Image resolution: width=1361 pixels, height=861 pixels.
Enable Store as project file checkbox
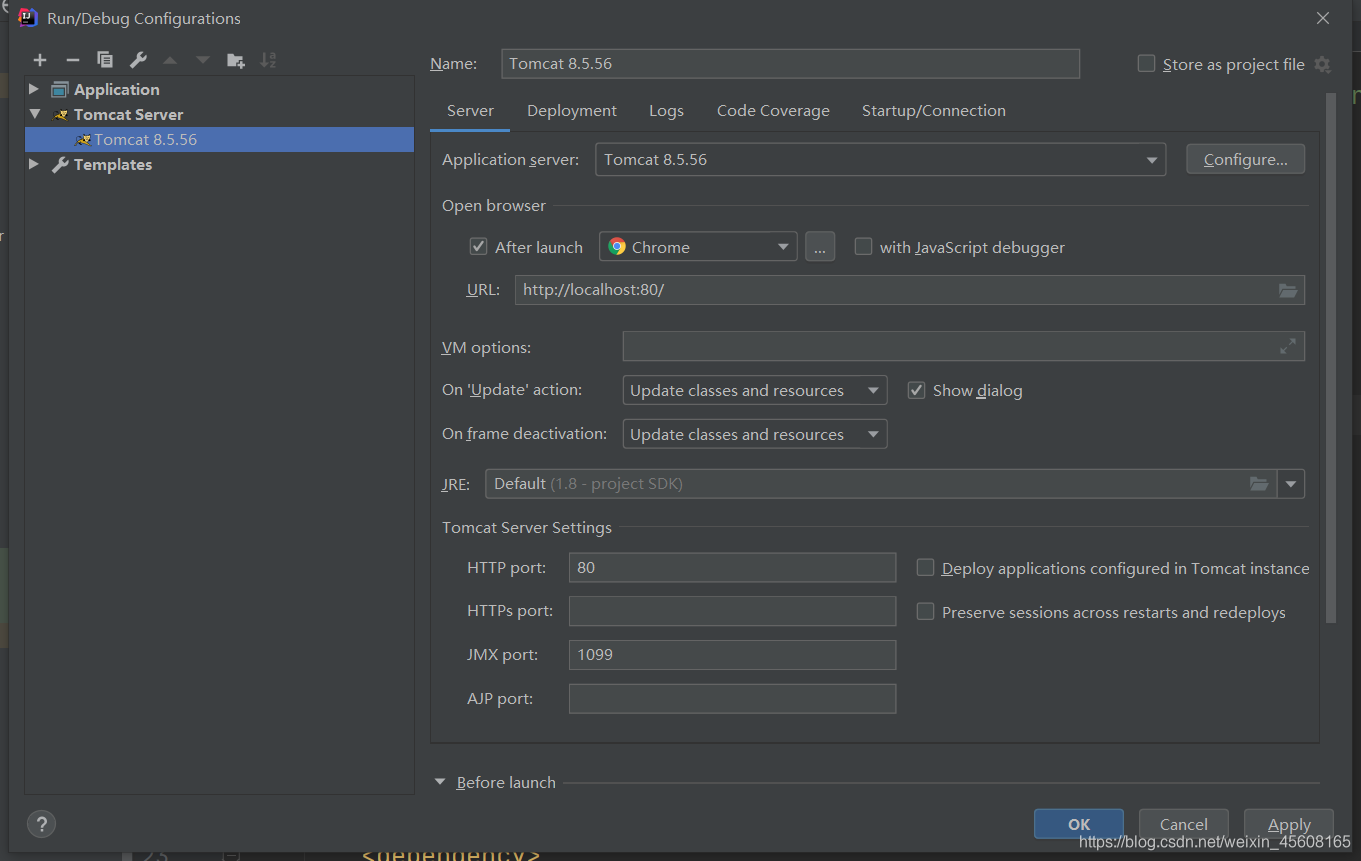1146,63
